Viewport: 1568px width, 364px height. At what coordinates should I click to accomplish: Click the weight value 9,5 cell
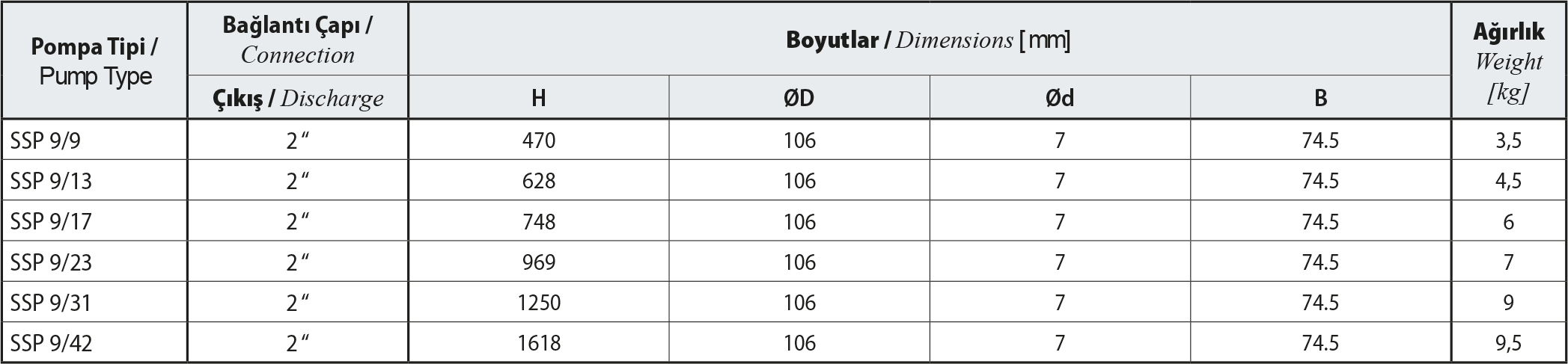coord(1508,342)
